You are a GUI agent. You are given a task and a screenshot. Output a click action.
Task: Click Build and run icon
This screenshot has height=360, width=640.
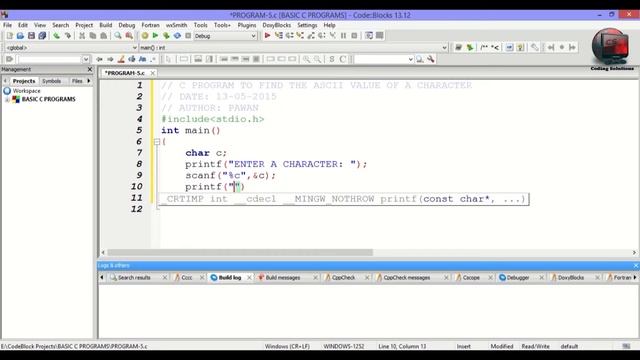[x=166, y=36]
